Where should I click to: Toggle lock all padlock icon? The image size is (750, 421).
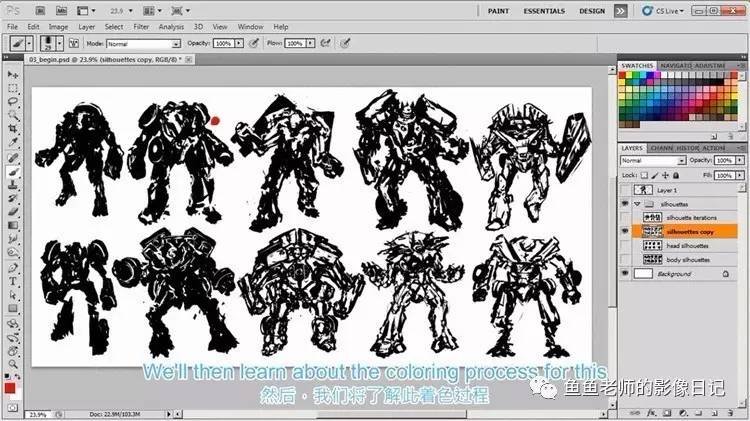tap(676, 176)
